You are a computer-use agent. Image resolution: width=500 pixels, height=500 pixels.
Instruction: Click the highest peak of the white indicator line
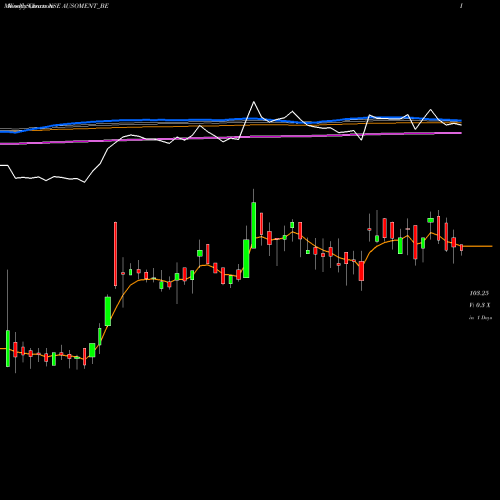tap(254, 102)
